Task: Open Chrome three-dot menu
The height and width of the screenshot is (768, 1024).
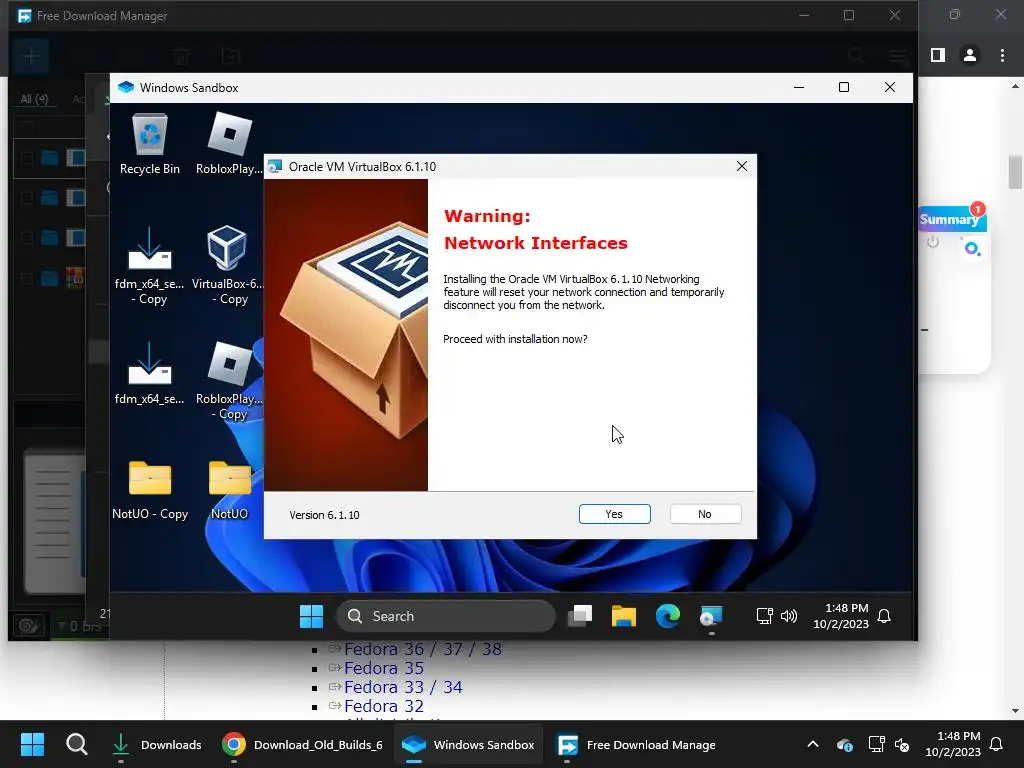Action: point(1002,56)
